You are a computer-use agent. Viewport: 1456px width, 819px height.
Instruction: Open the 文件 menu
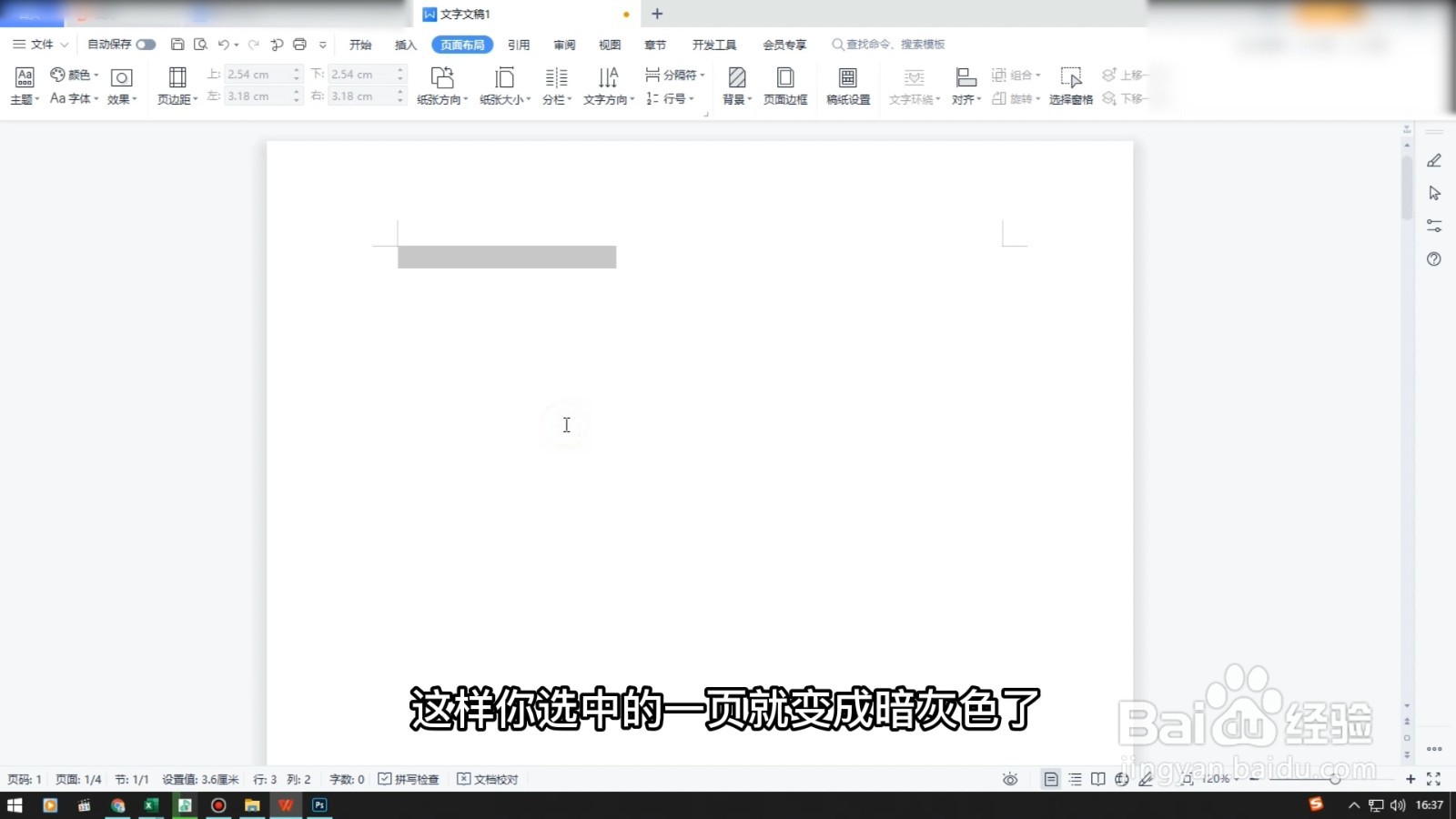[41, 44]
